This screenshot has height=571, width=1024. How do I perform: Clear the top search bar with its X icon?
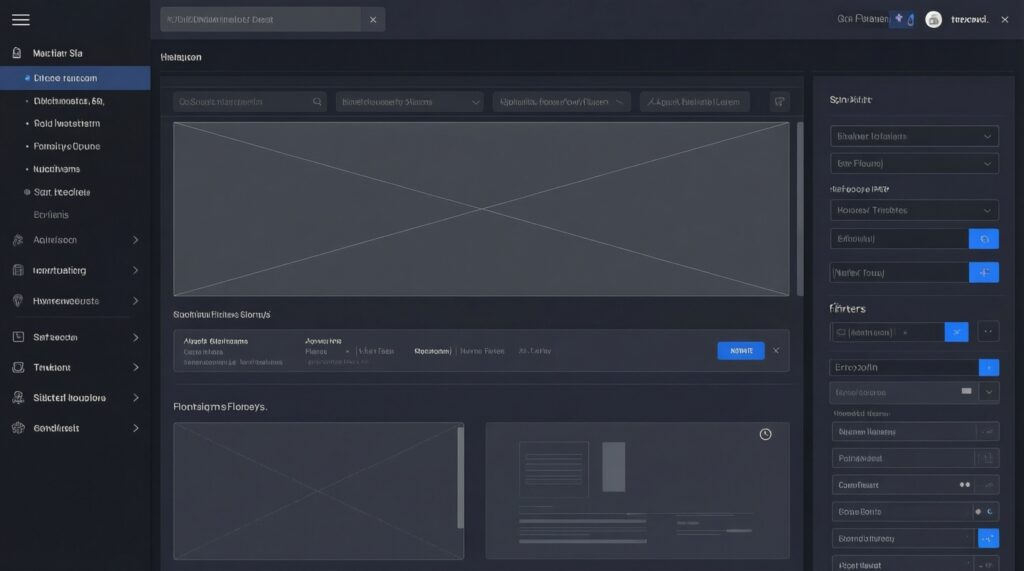point(373,19)
